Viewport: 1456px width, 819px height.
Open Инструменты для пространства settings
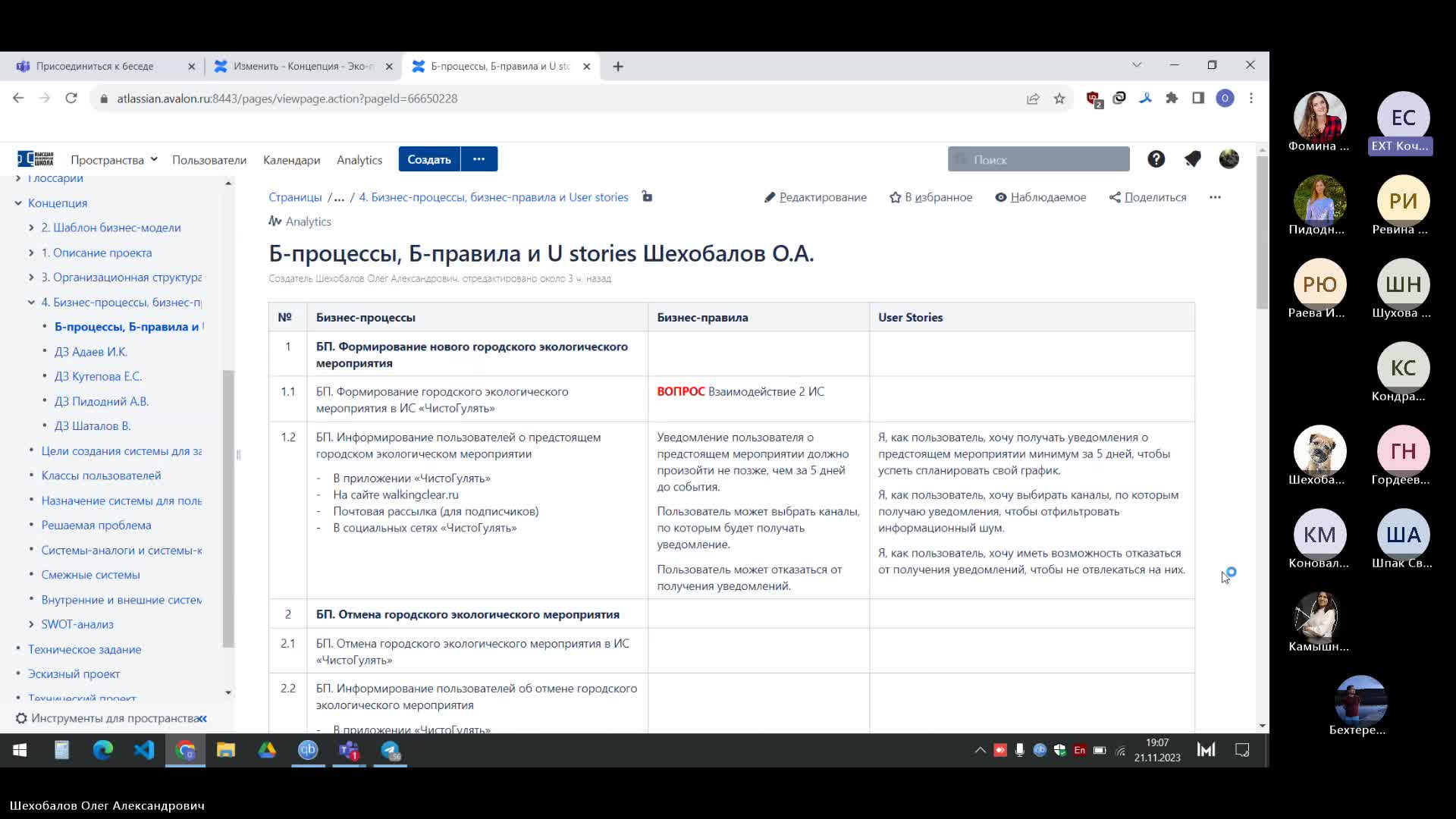click(x=106, y=718)
